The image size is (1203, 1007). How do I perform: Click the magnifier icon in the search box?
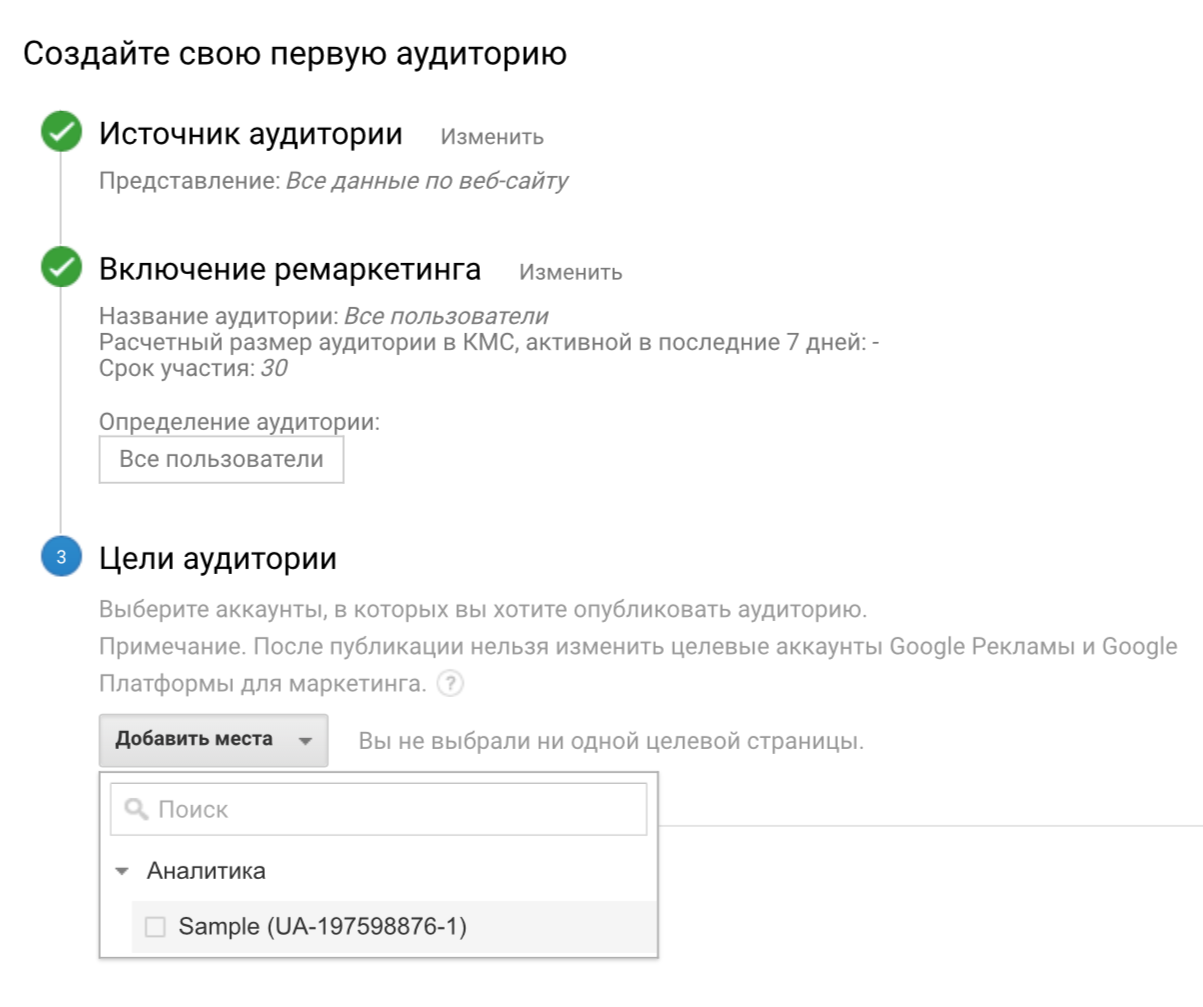pos(137,809)
